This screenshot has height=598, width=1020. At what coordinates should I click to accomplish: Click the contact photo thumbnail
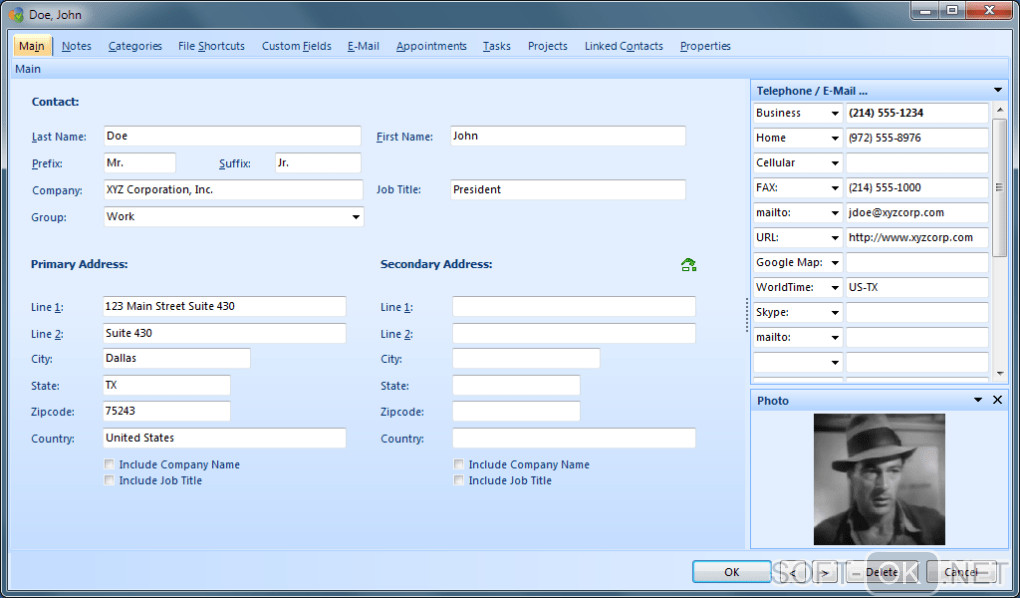click(879, 479)
